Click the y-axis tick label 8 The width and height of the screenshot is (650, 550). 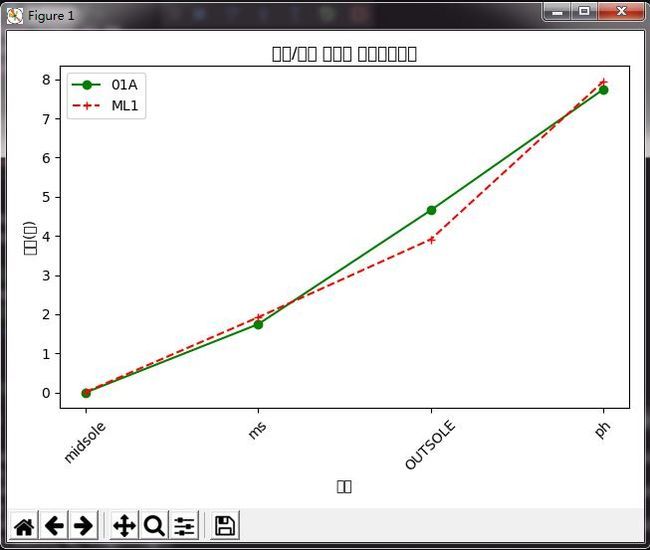[x=46, y=80]
